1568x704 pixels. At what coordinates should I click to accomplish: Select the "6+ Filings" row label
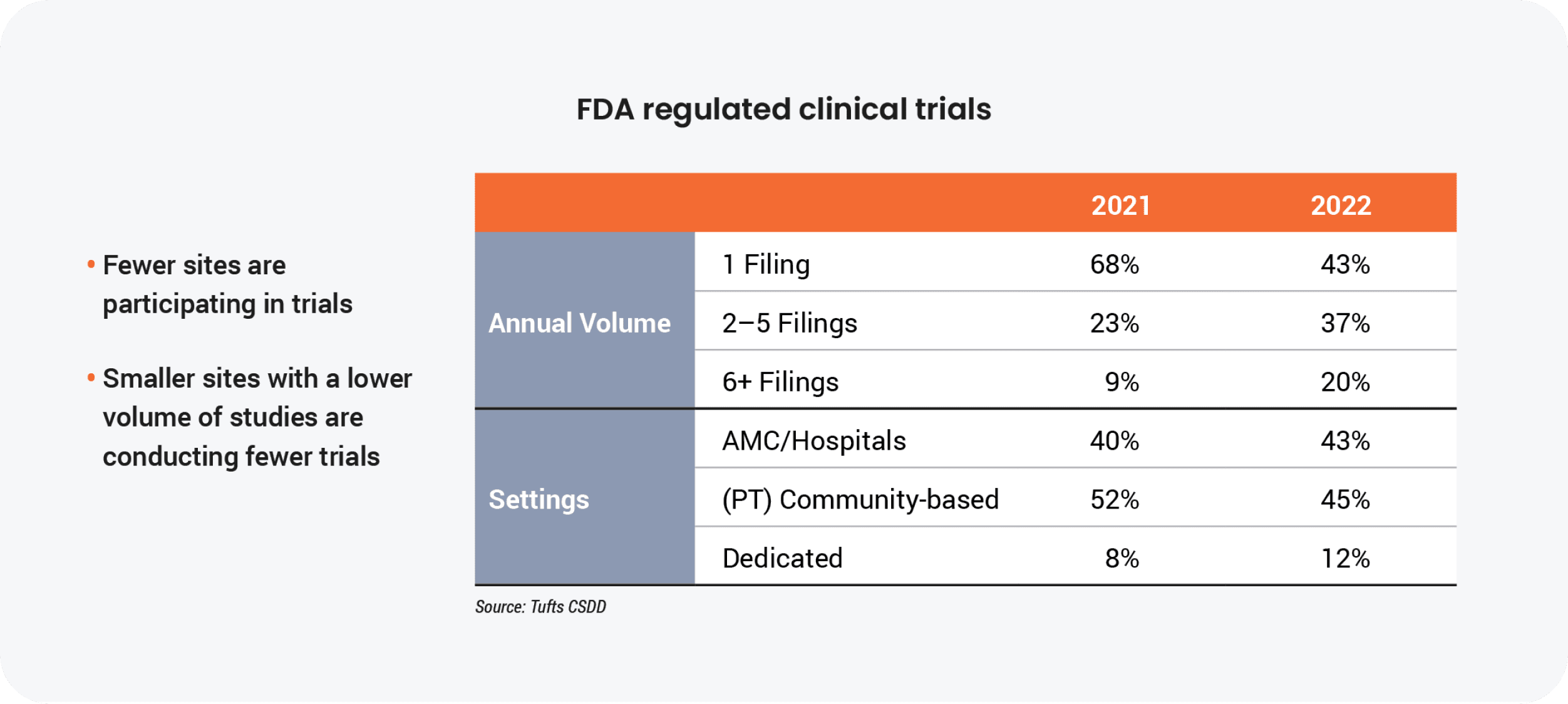(x=780, y=382)
